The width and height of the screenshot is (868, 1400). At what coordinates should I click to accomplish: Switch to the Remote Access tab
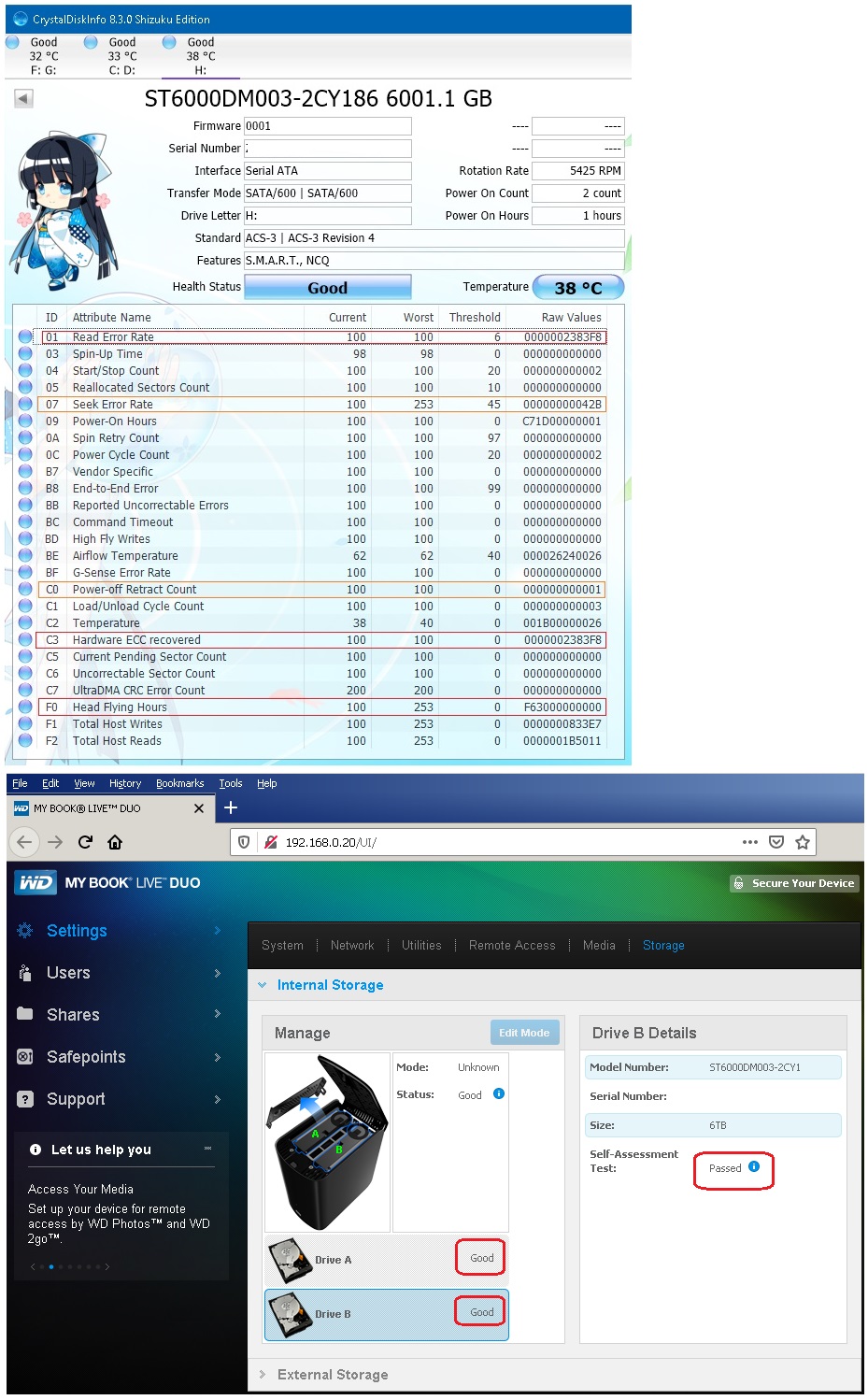[512, 946]
